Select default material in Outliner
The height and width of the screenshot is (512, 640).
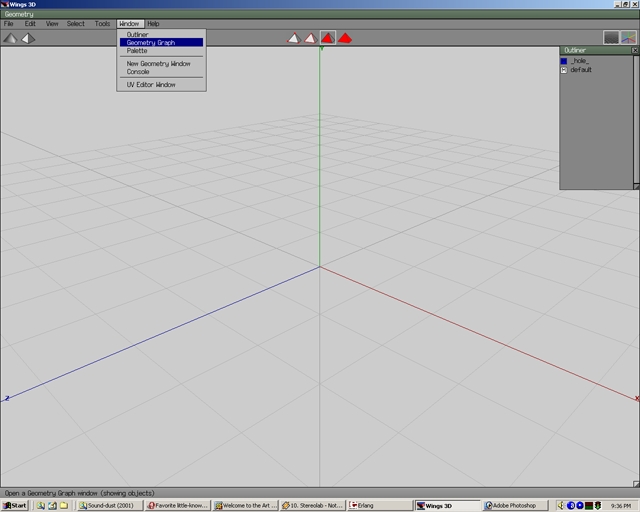tap(581, 70)
